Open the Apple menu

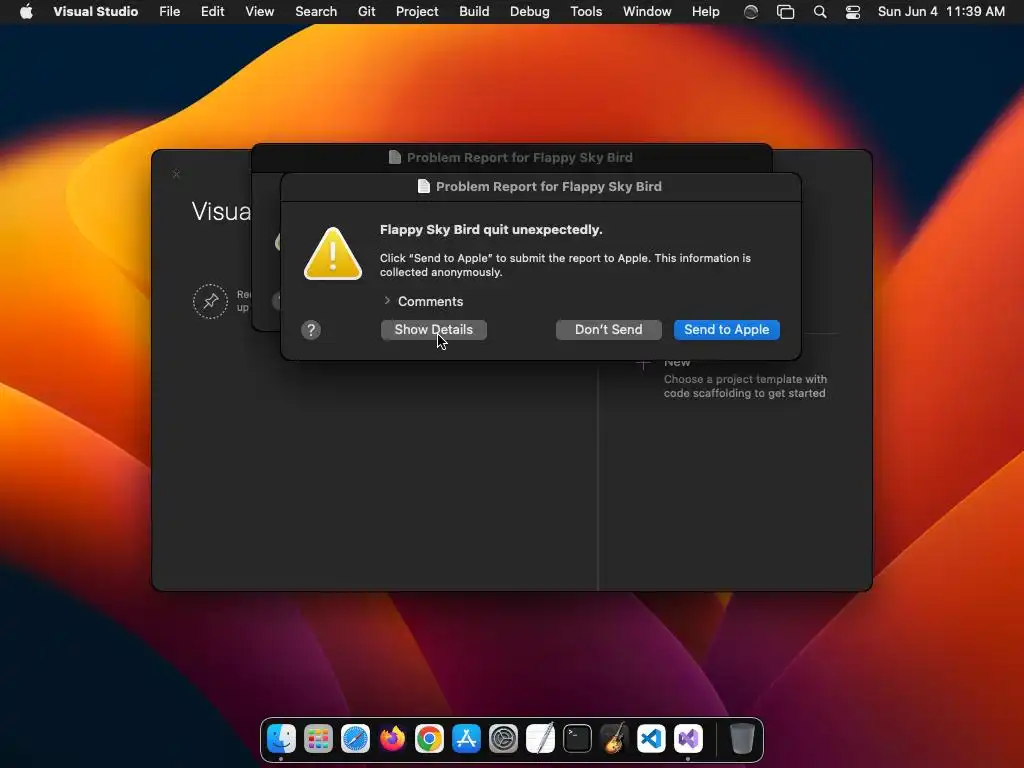click(26, 12)
